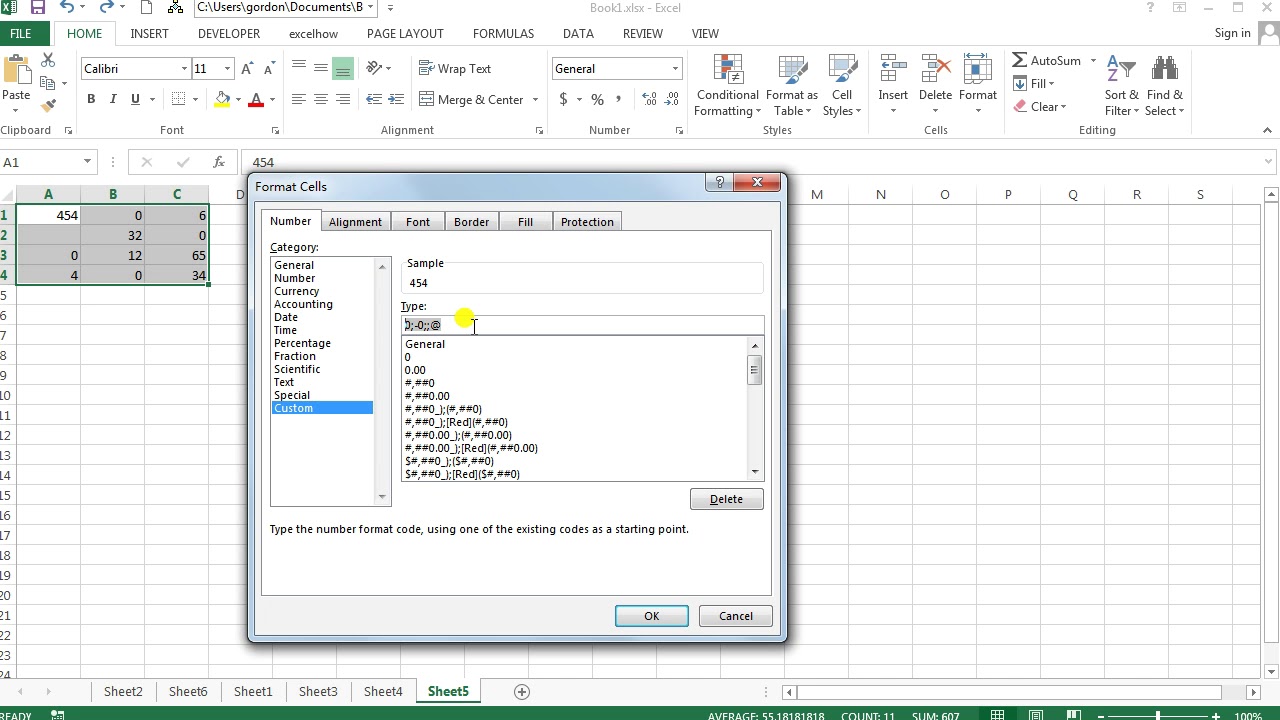
Task: Click the Orientation icon
Action: pos(375,68)
